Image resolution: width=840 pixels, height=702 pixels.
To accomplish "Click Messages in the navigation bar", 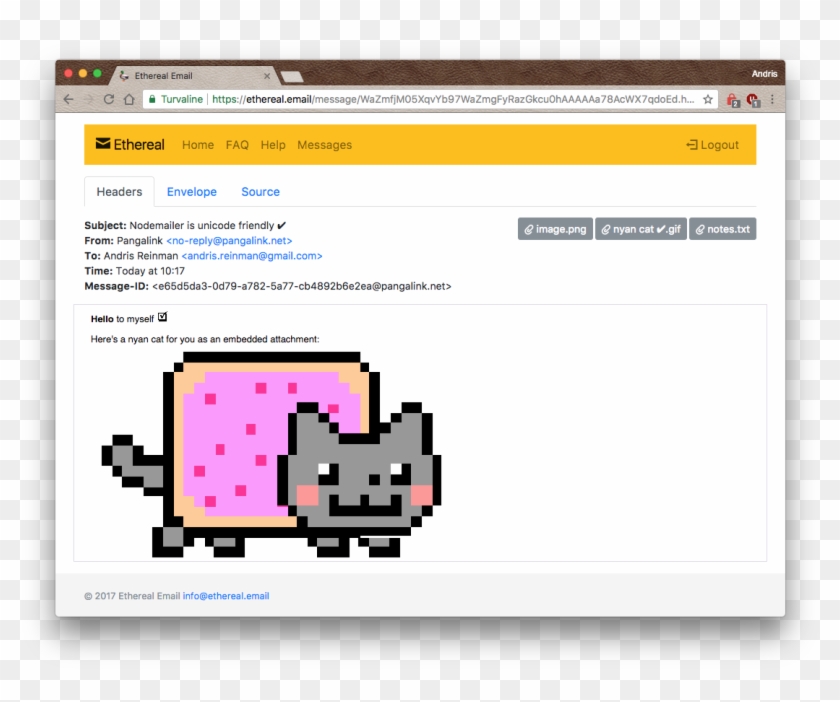I will coord(324,145).
